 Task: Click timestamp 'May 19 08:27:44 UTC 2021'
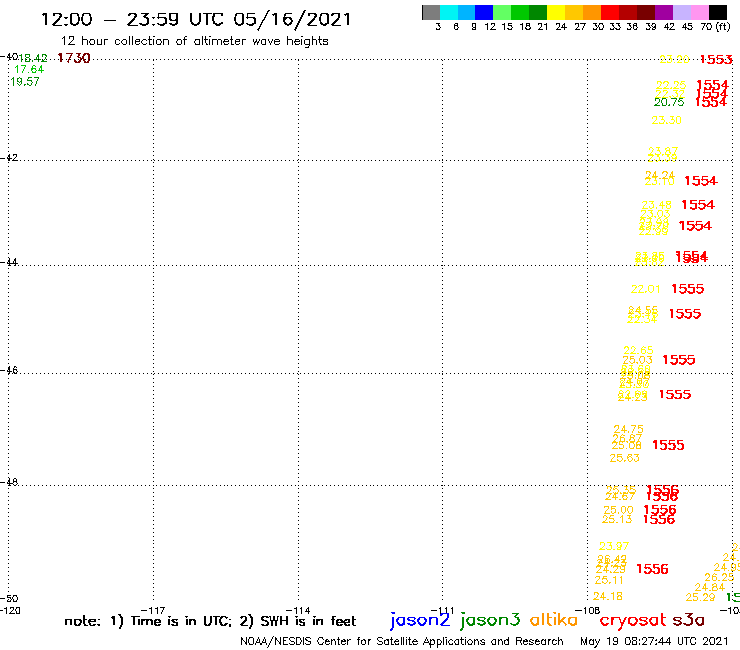[654, 641]
